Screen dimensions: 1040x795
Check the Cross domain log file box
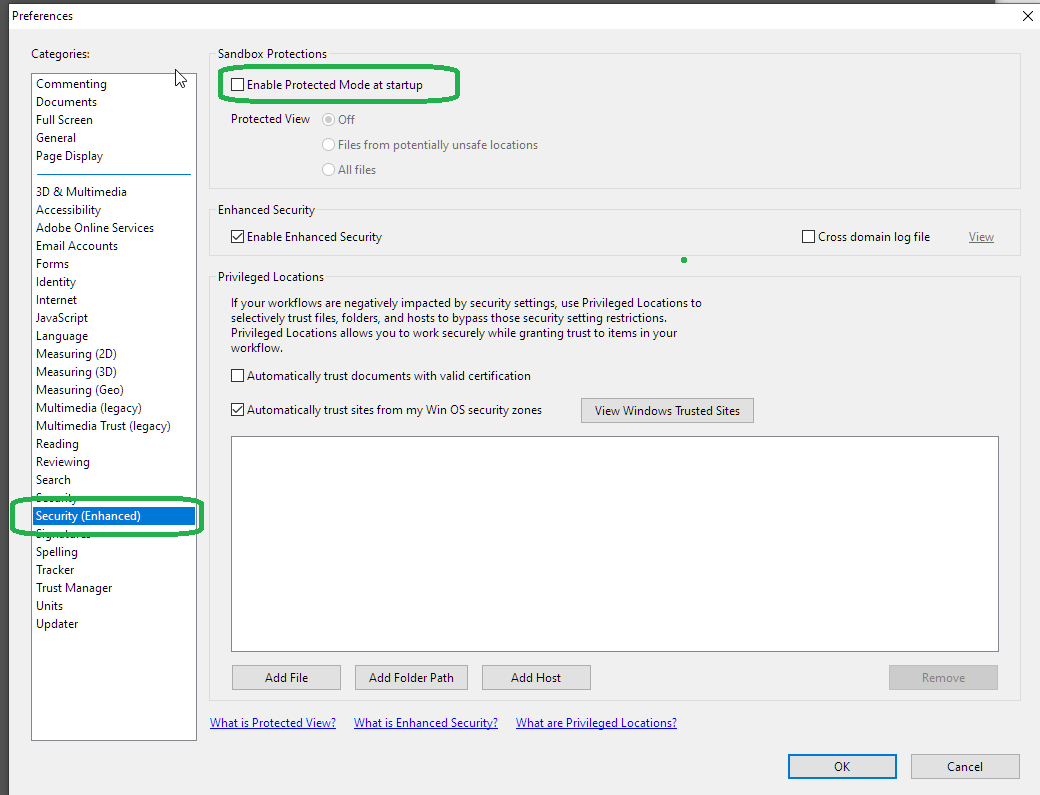[809, 237]
